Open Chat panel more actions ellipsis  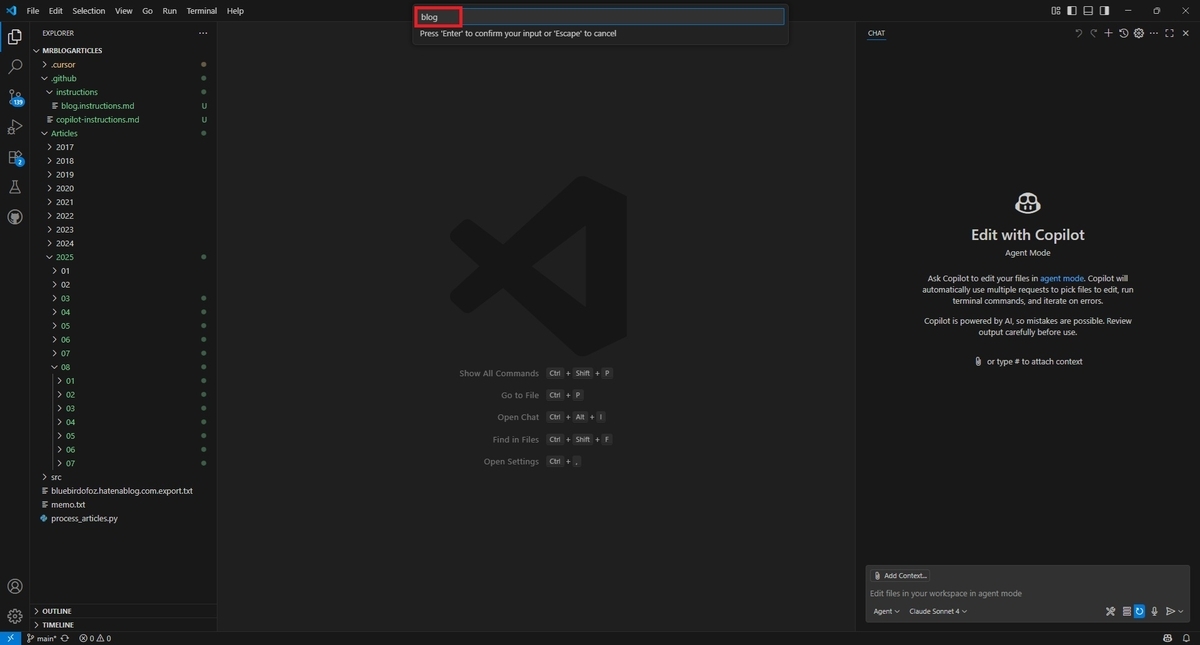point(1154,33)
